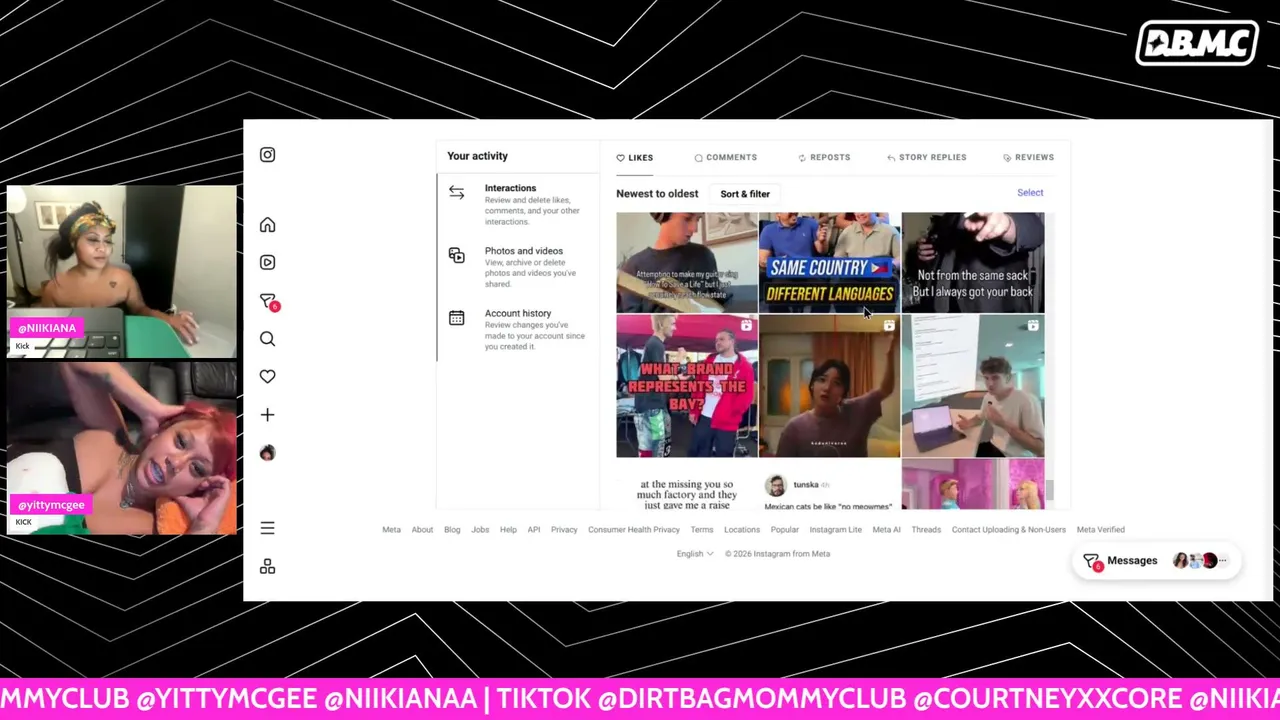Open the Interactions section

coord(518,204)
